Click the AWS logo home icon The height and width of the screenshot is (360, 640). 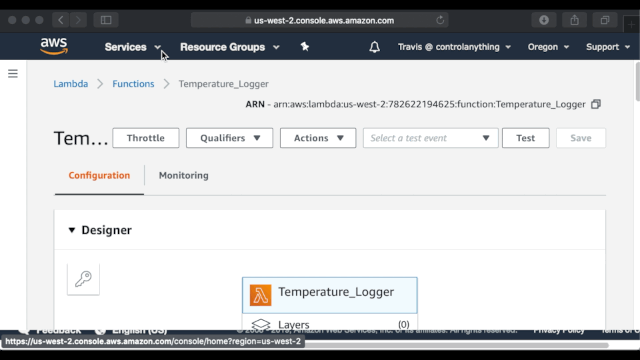tap(54, 47)
